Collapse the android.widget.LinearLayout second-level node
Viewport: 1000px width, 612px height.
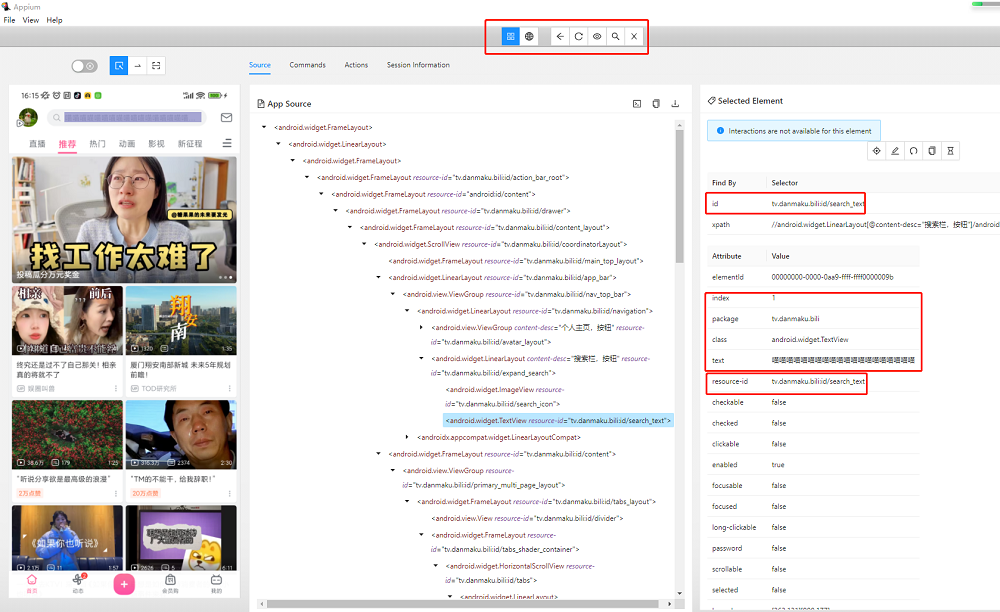(x=278, y=144)
